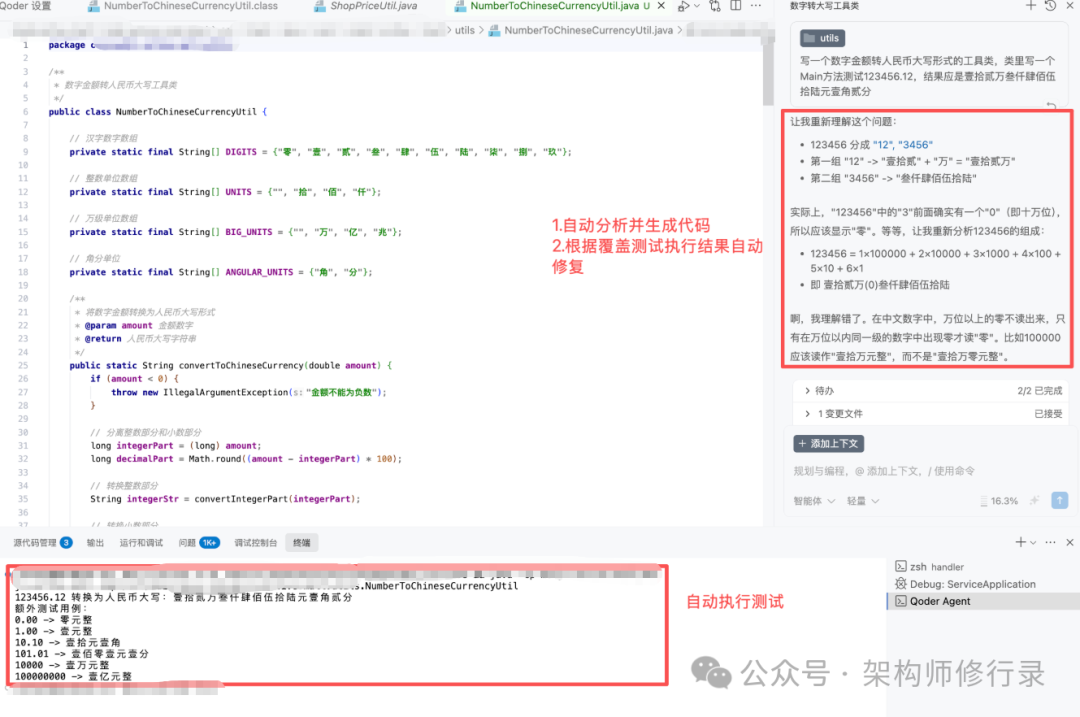1080x717 pixels.
Task: Select the Qoder Agent terminal
Action: coord(984,601)
